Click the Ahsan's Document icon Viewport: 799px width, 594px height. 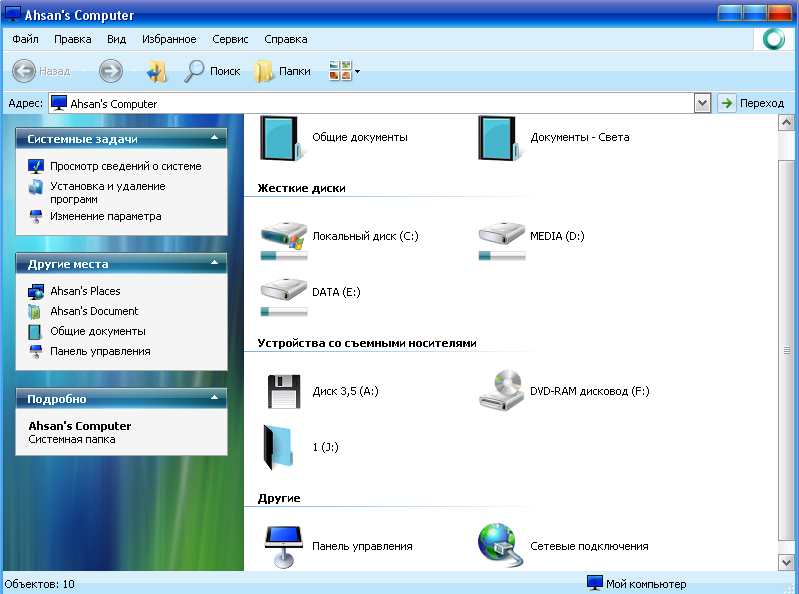pos(35,311)
